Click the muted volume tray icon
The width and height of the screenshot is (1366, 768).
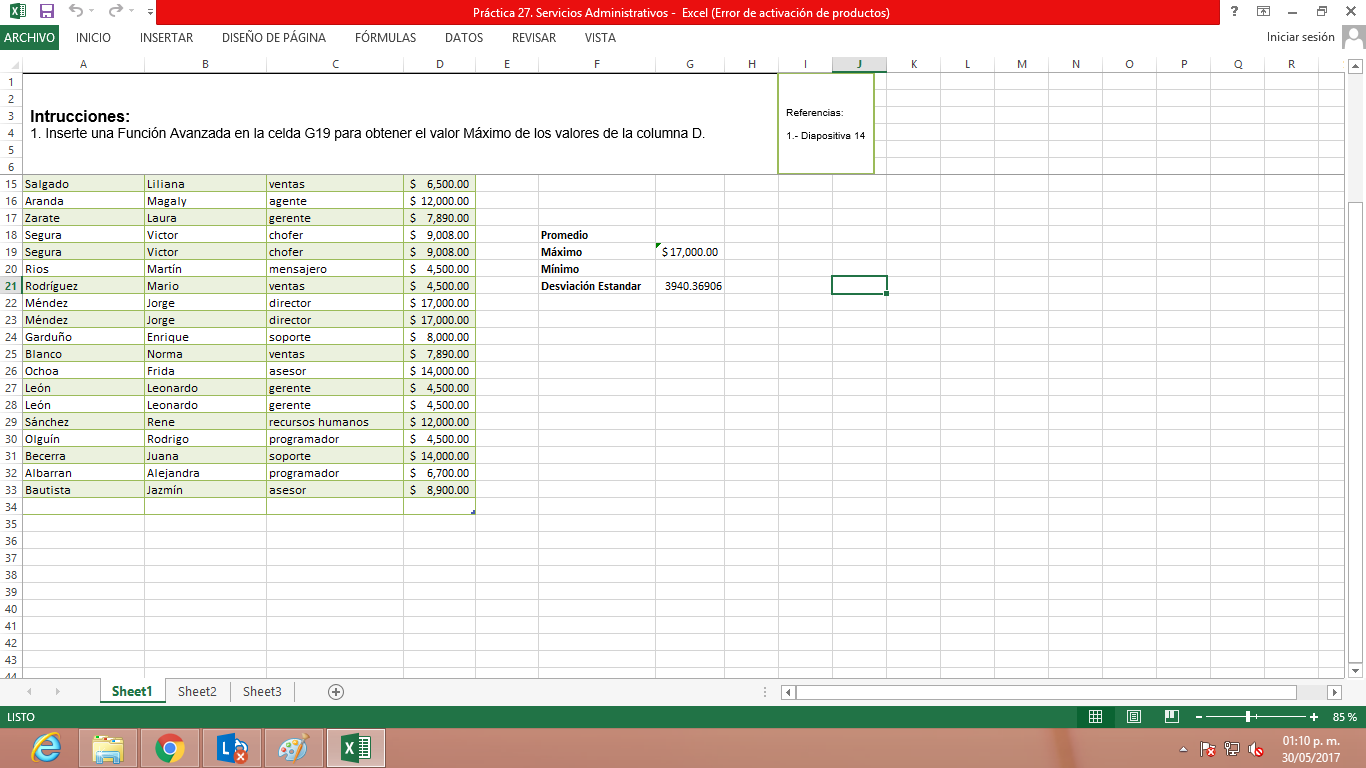[x=1256, y=749]
